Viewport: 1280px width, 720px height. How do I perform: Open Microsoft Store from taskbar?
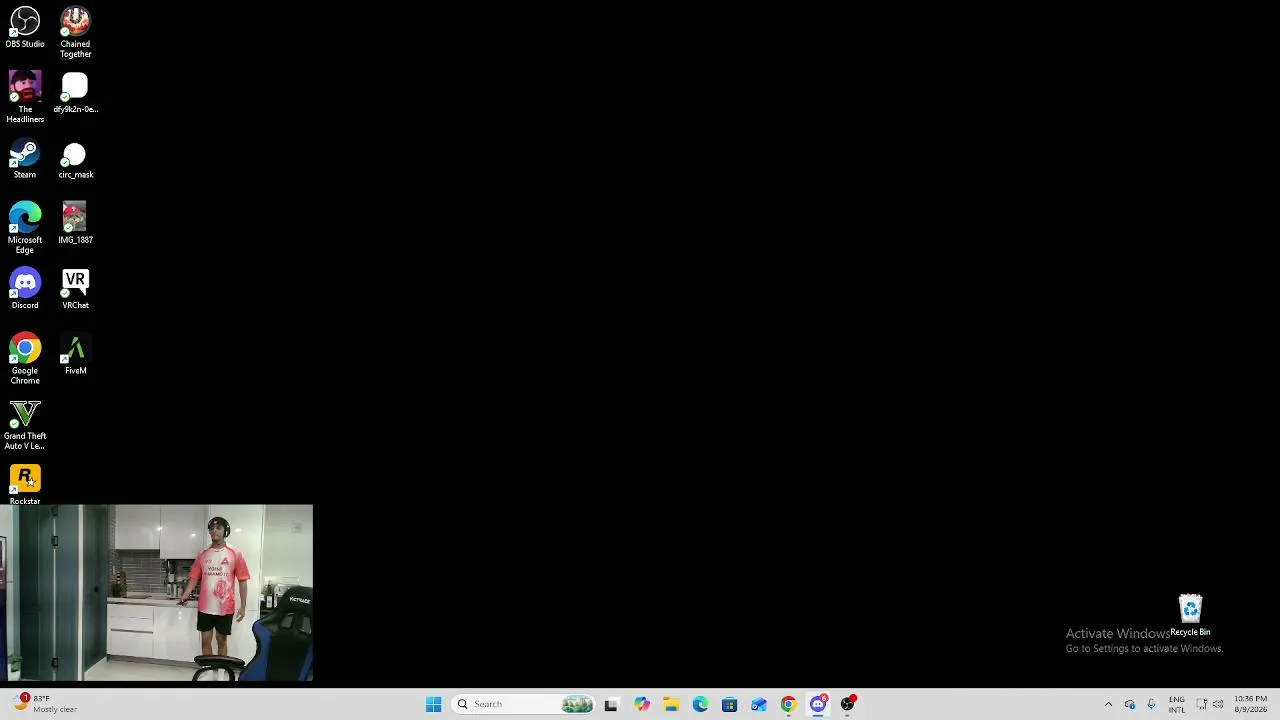point(729,704)
